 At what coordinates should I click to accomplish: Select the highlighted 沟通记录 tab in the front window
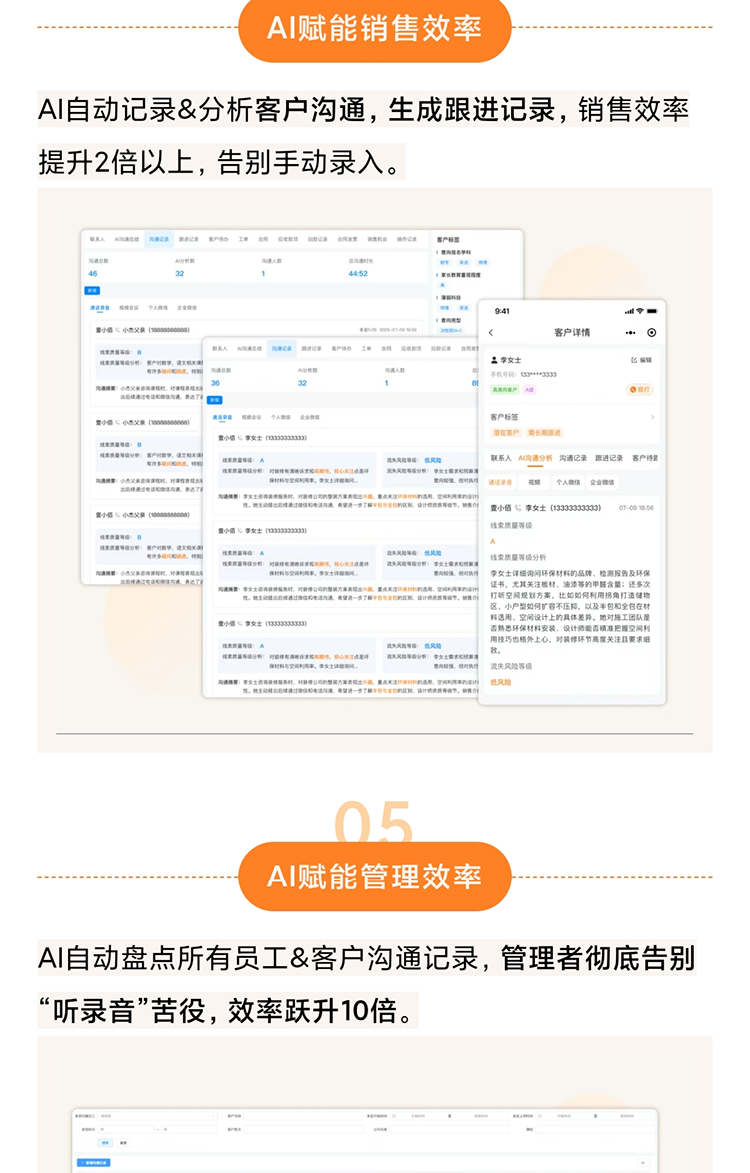point(282,349)
